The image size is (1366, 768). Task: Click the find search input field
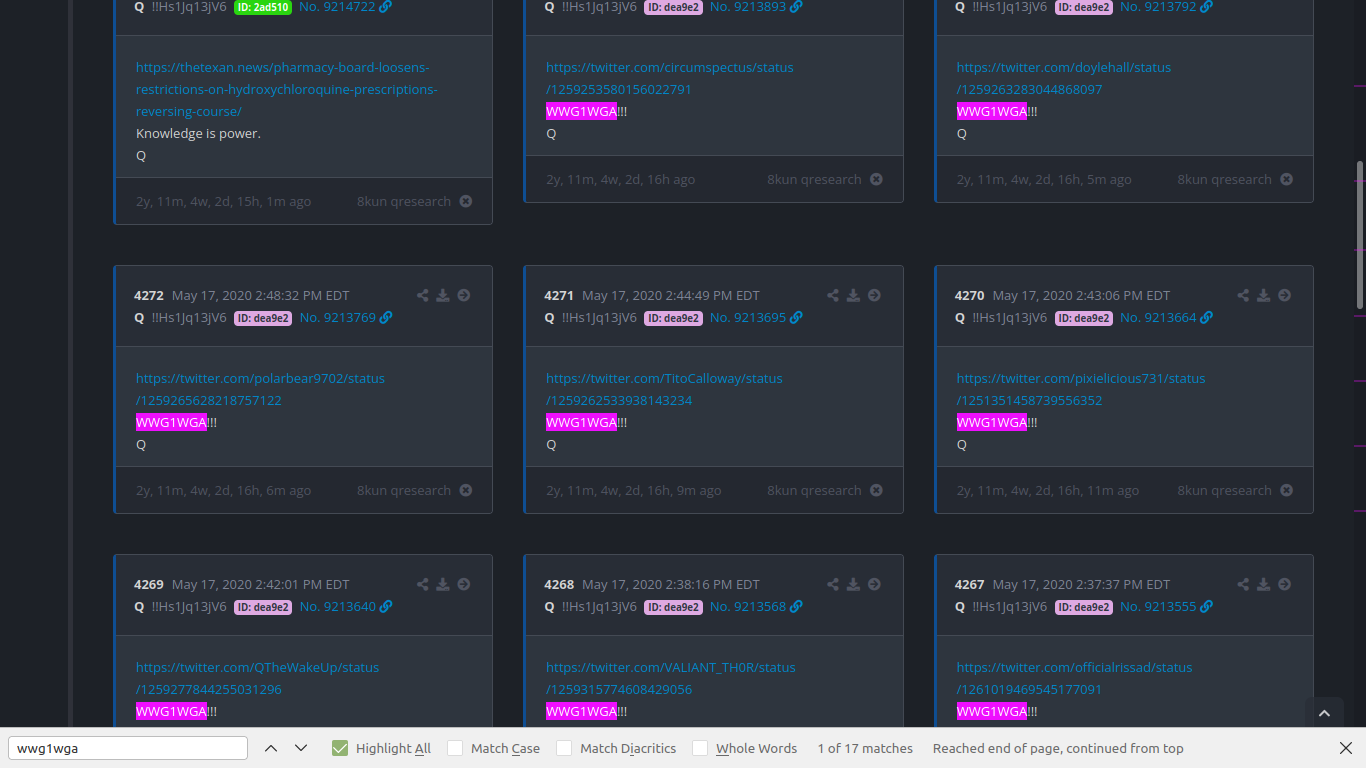point(128,748)
